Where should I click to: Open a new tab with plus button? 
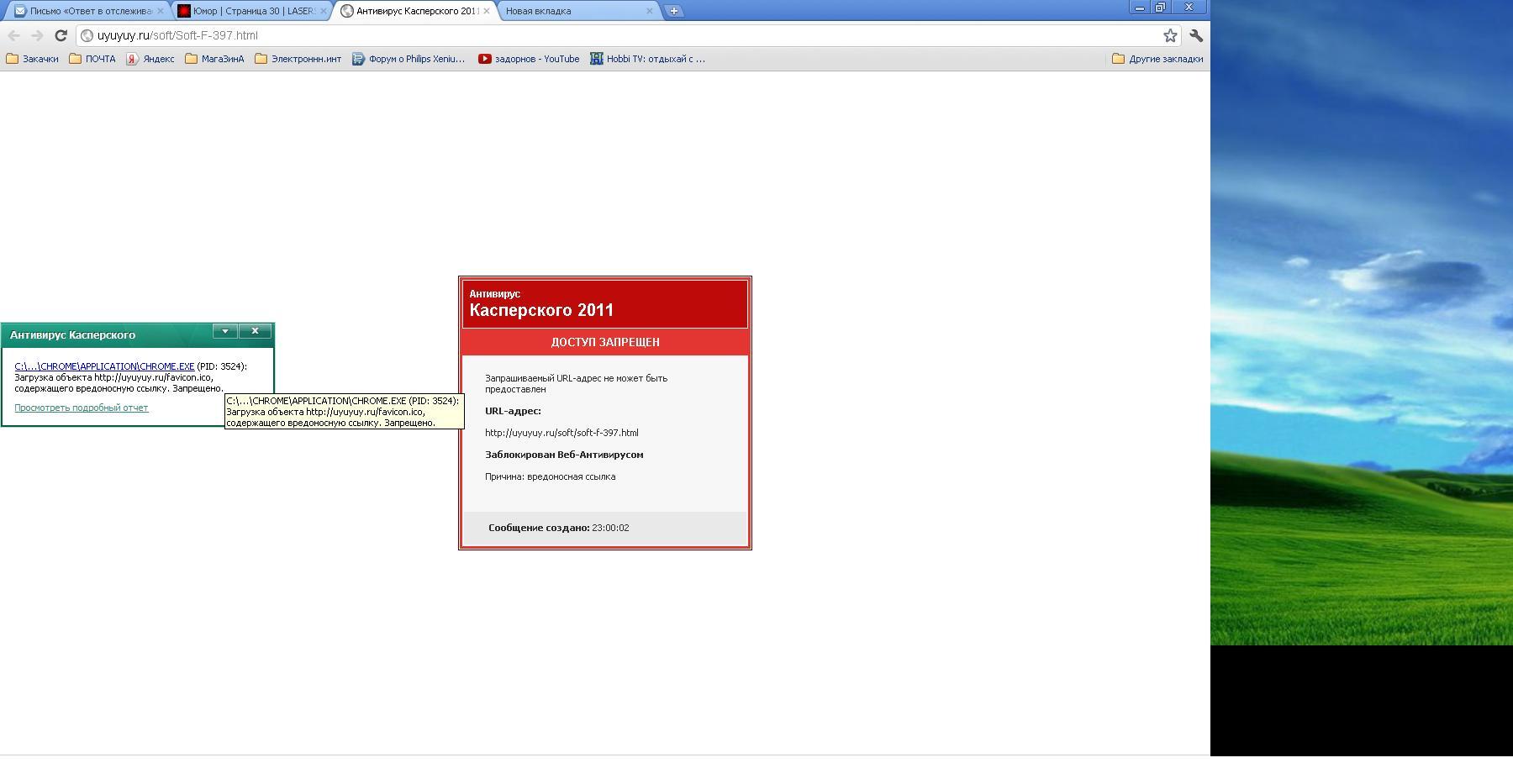tap(673, 11)
